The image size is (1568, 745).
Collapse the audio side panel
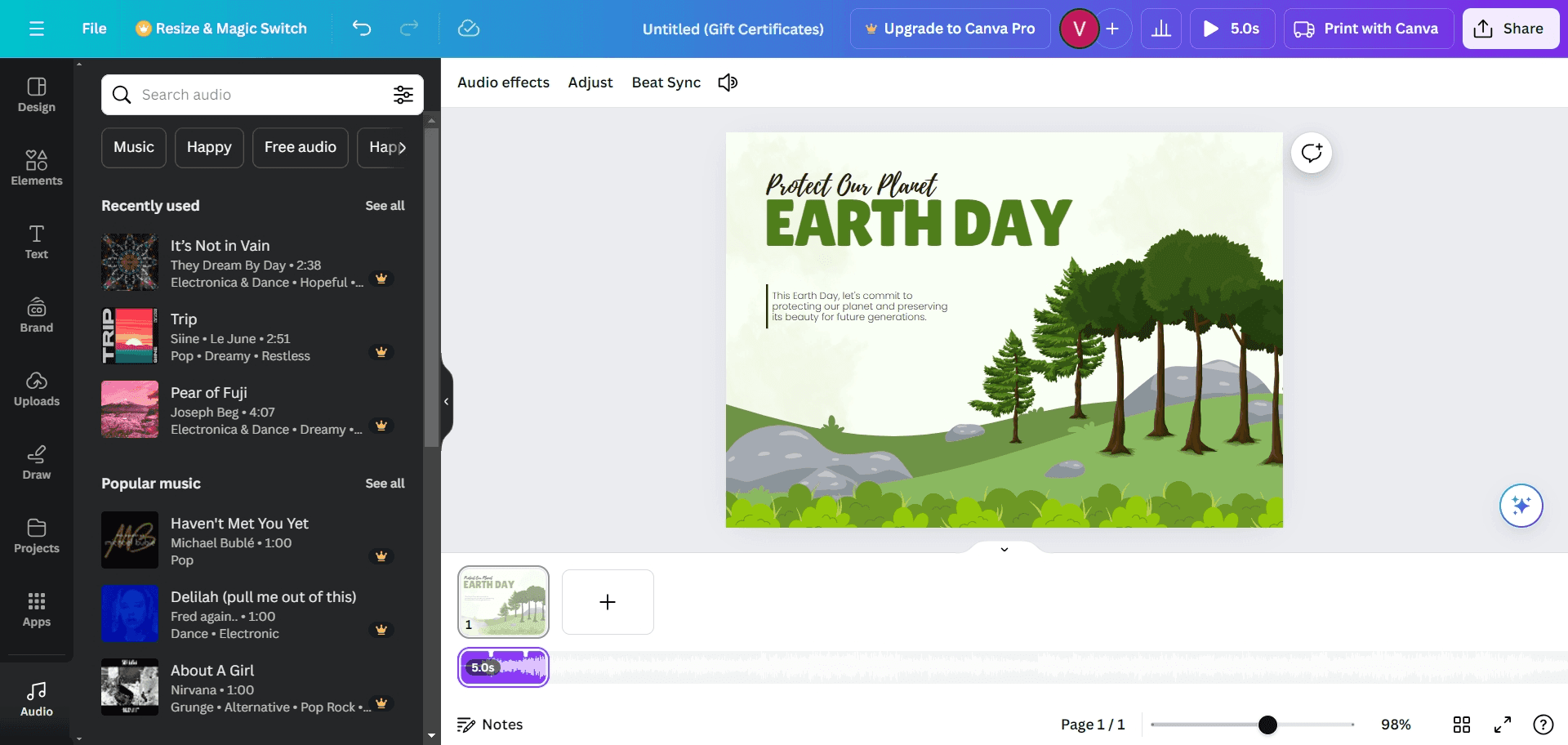(446, 401)
